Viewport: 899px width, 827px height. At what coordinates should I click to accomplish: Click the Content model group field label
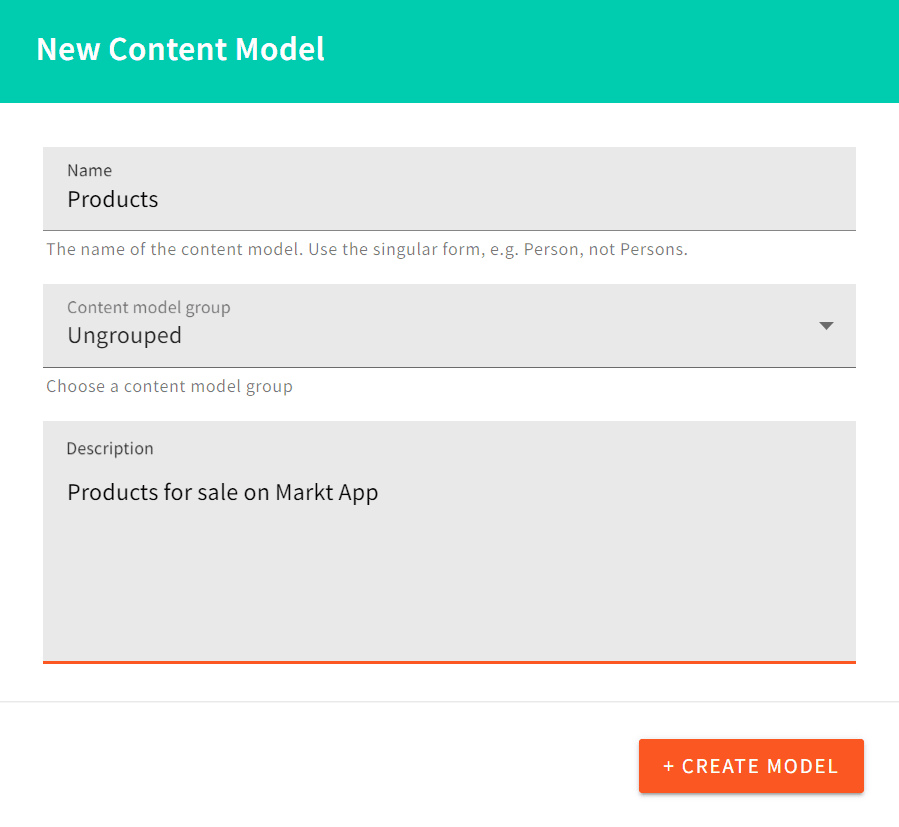pos(148,307)
